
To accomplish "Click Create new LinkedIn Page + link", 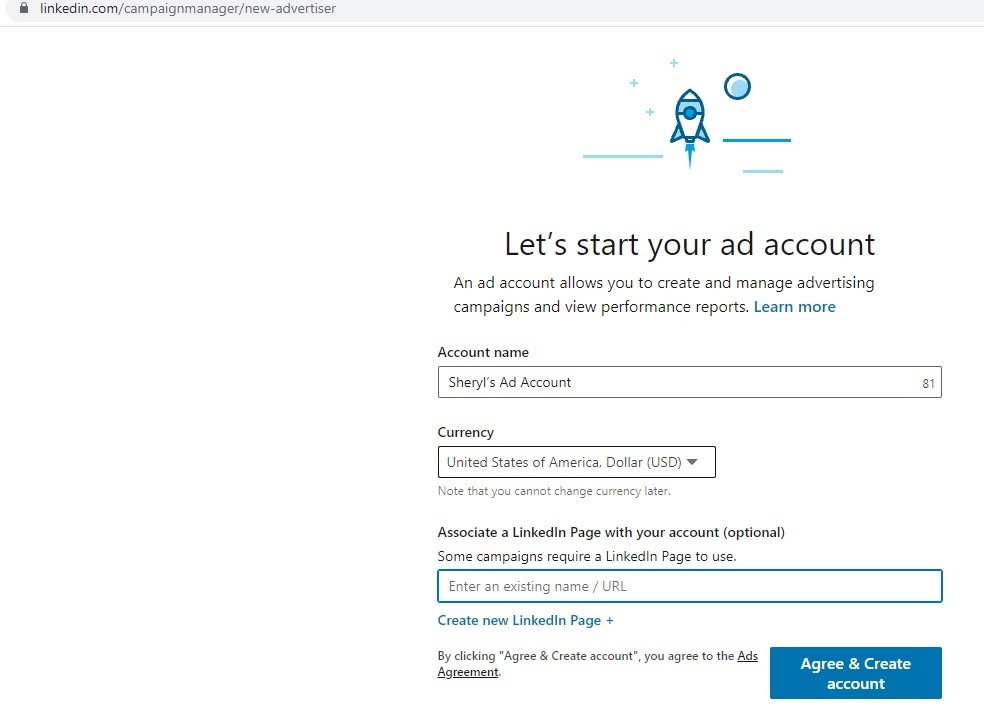I will (525, 620).
